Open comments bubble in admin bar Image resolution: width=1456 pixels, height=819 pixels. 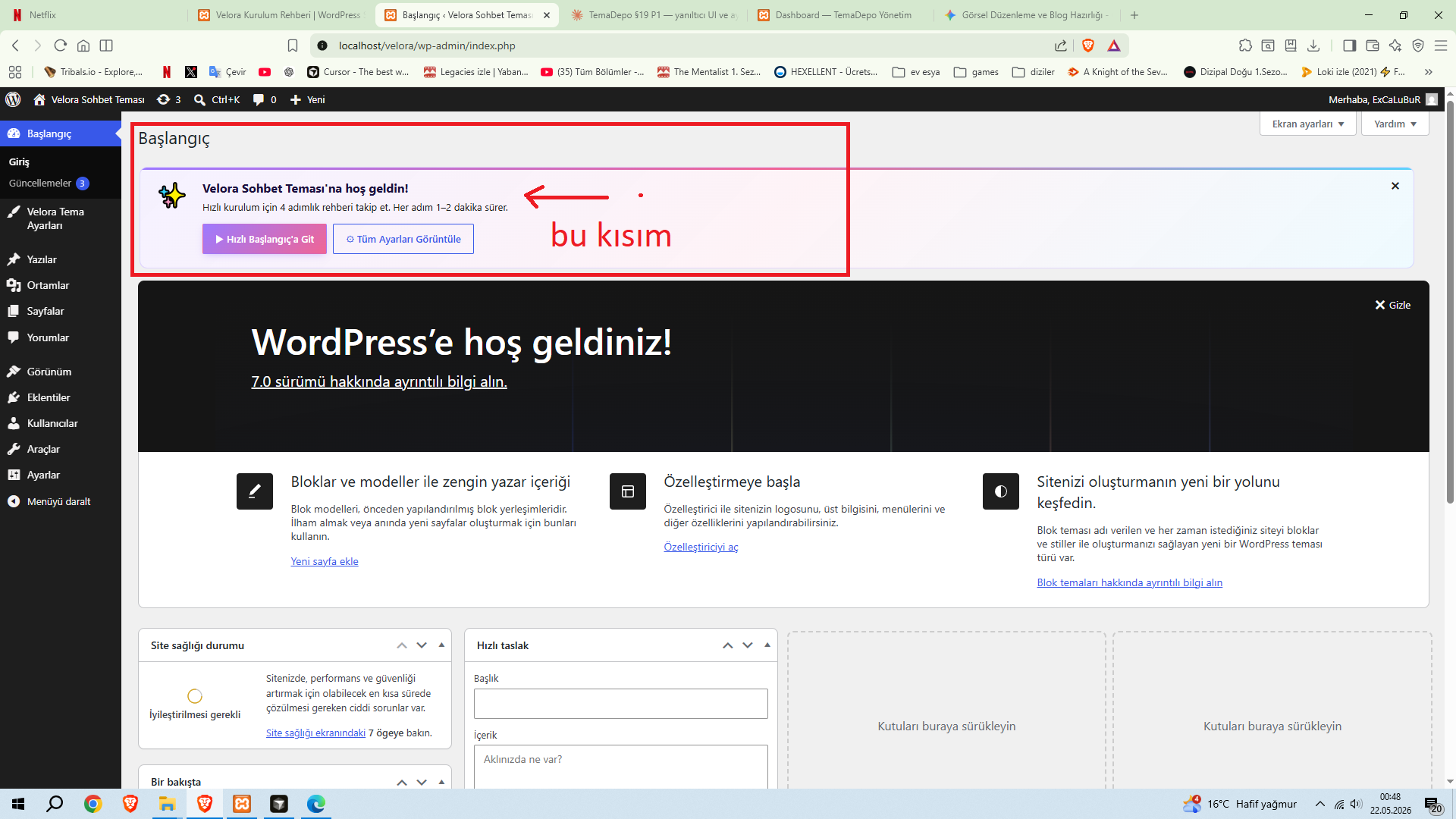(264, 99)
